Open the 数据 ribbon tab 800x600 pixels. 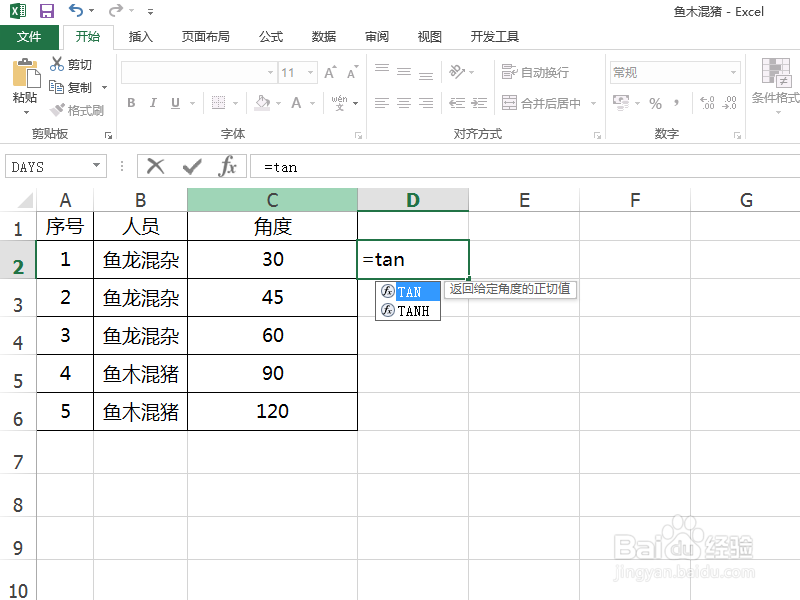pos(323,37)
